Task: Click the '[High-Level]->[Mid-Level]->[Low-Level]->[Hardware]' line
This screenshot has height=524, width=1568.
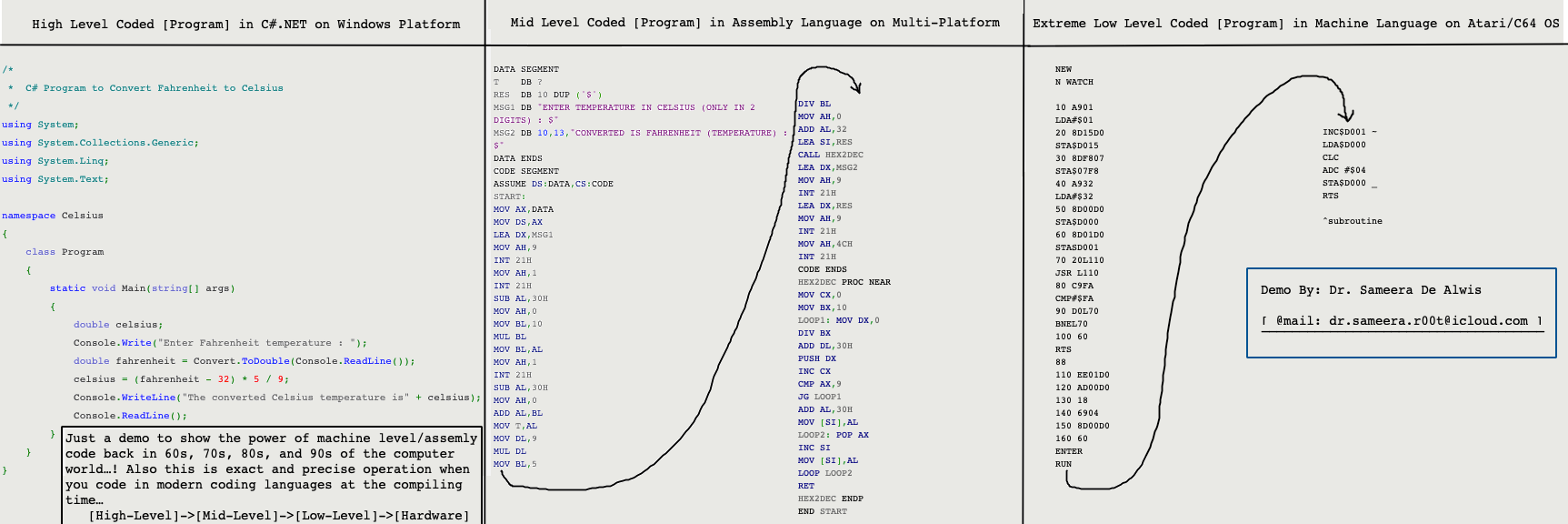Action: pyautogui.click(x=279, y=516)
